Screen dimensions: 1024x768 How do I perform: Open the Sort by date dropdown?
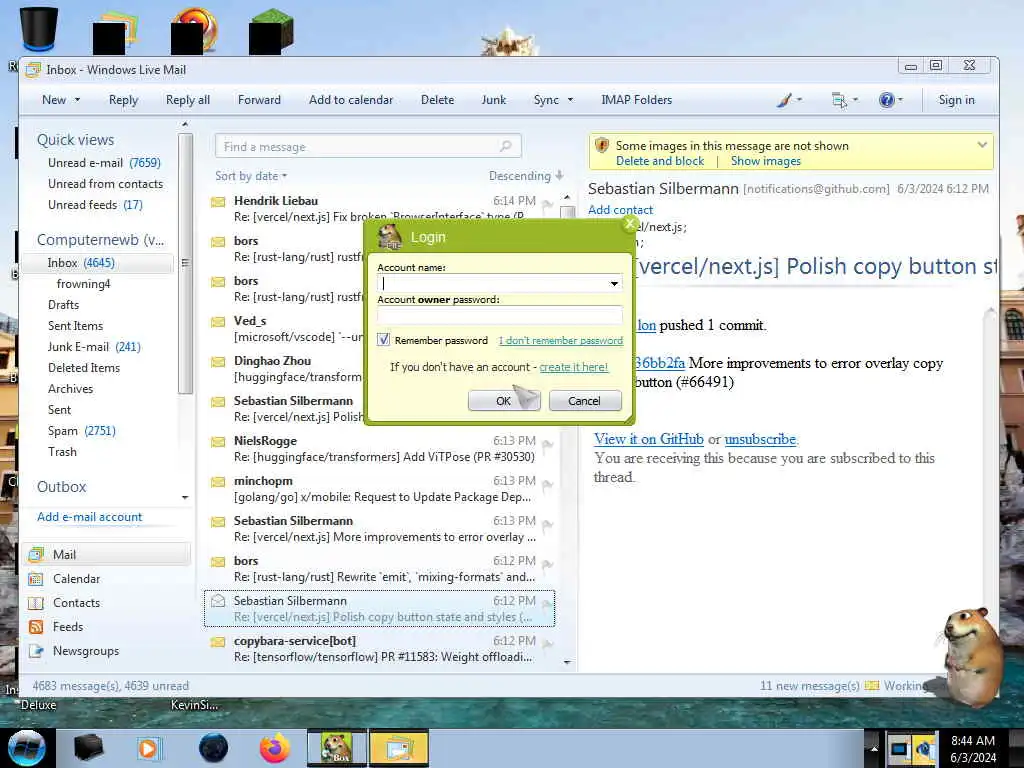251,176
